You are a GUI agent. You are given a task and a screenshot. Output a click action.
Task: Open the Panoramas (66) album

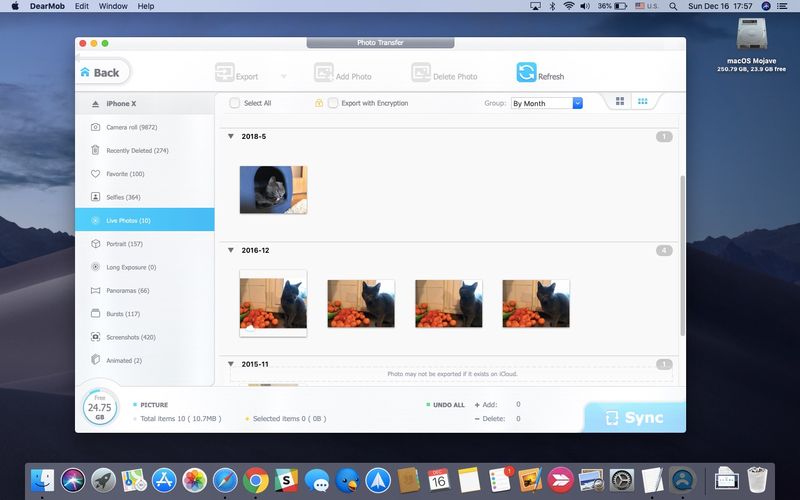point(145,290)
